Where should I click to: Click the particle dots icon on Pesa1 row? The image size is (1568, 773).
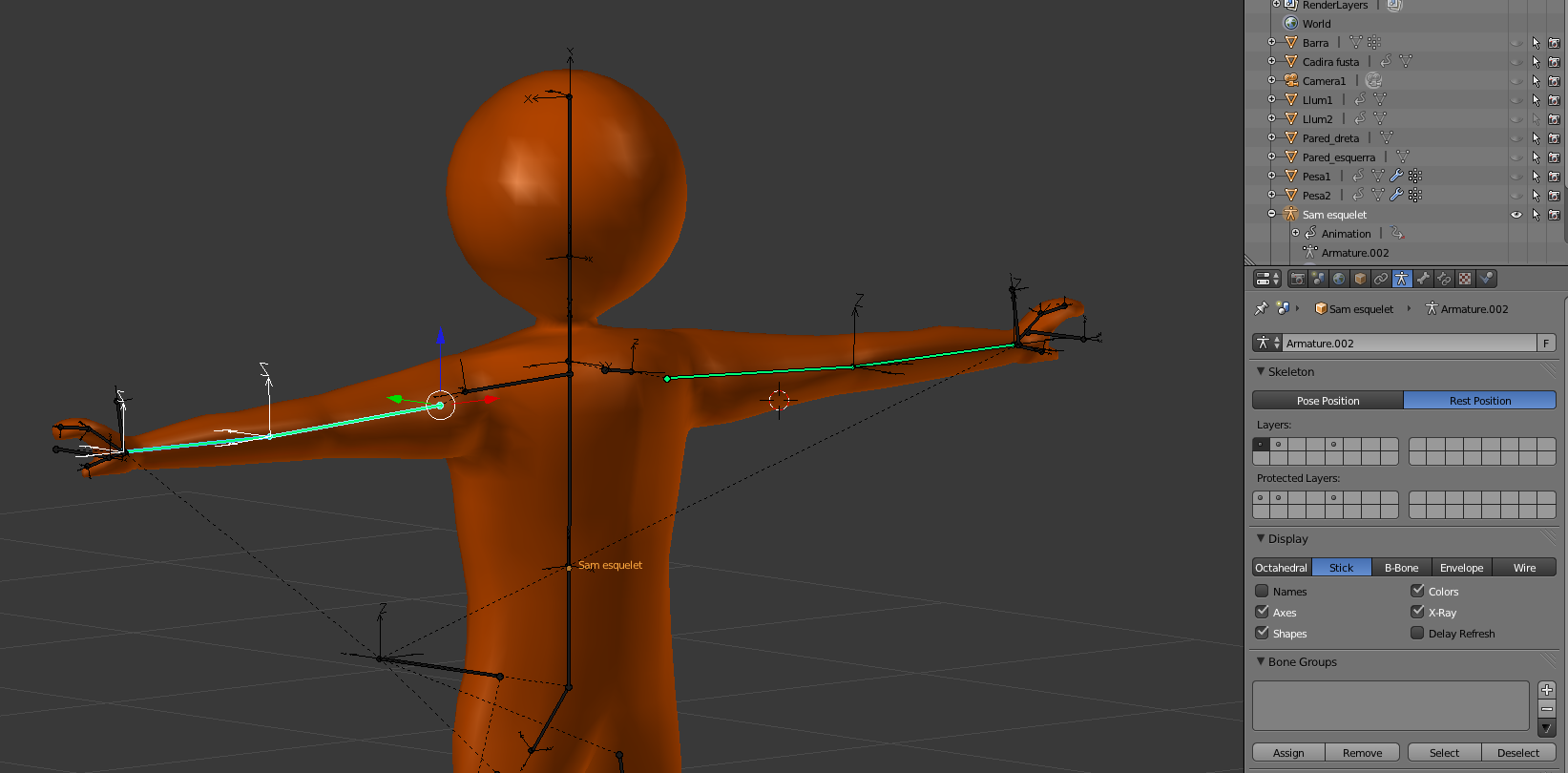pyautogui.click(x=1415, y=176)
